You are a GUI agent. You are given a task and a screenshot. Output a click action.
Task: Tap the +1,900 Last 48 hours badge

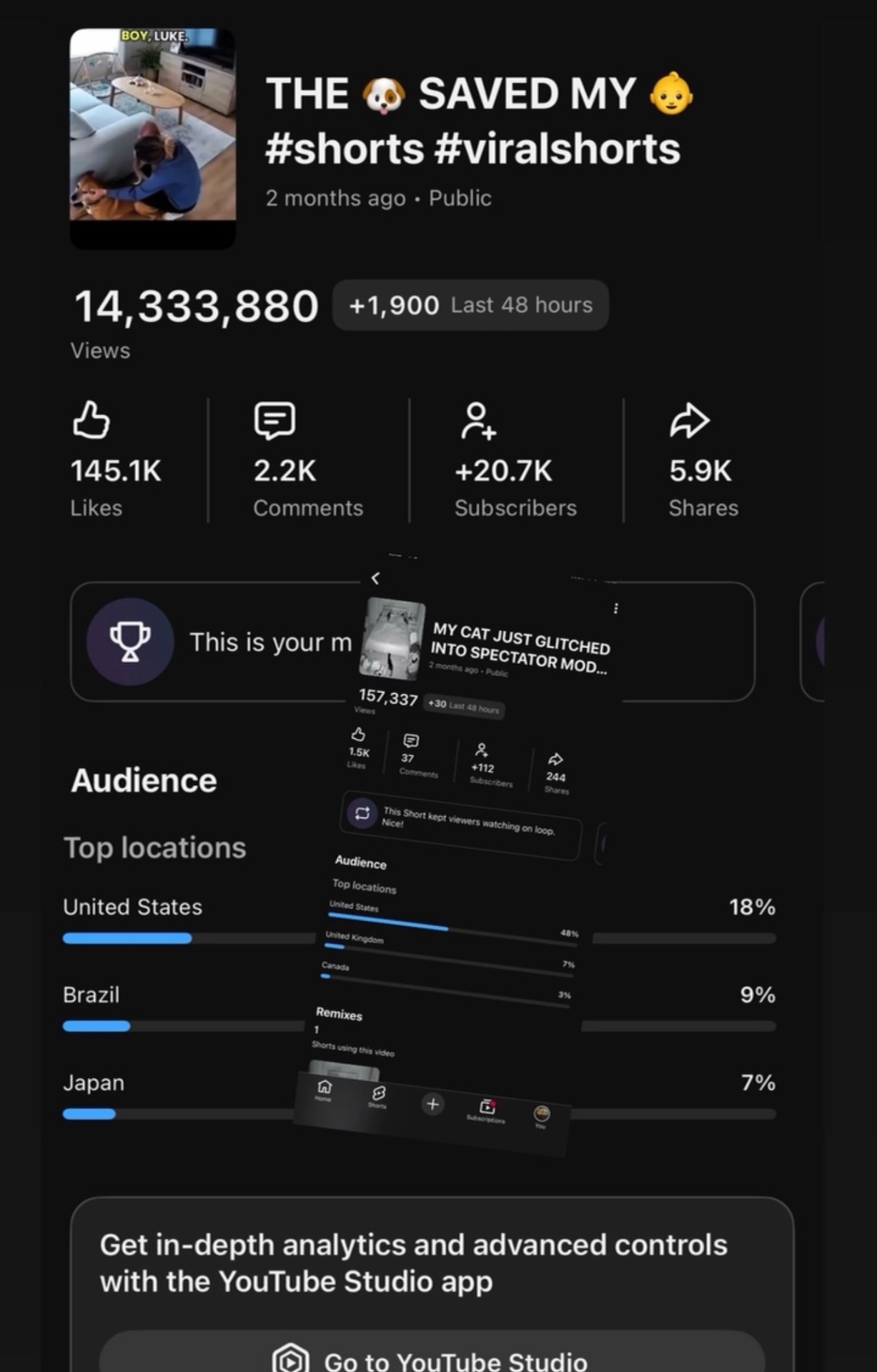470,305
